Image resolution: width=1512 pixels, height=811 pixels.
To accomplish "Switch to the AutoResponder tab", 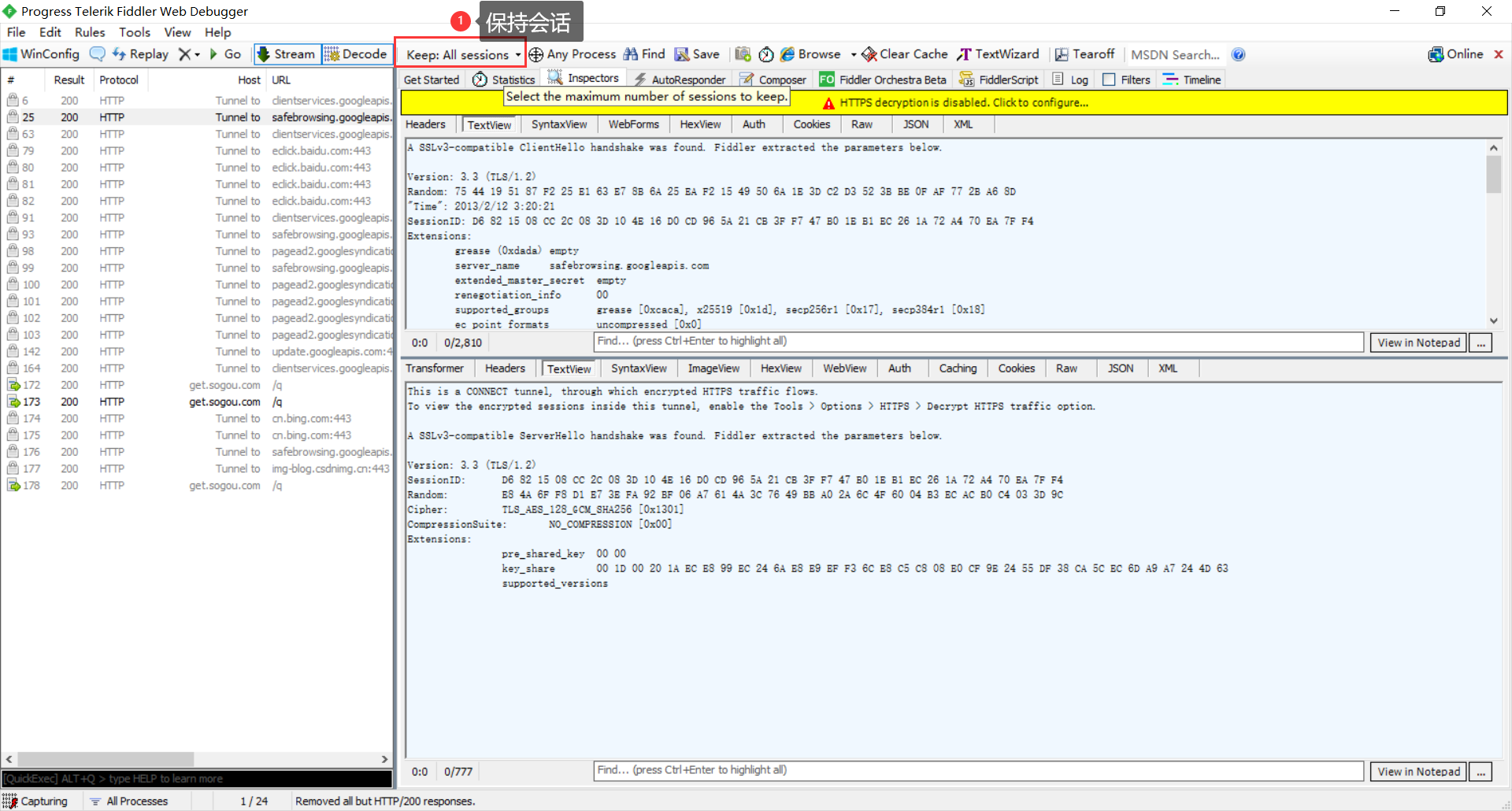I will [680, 80].
